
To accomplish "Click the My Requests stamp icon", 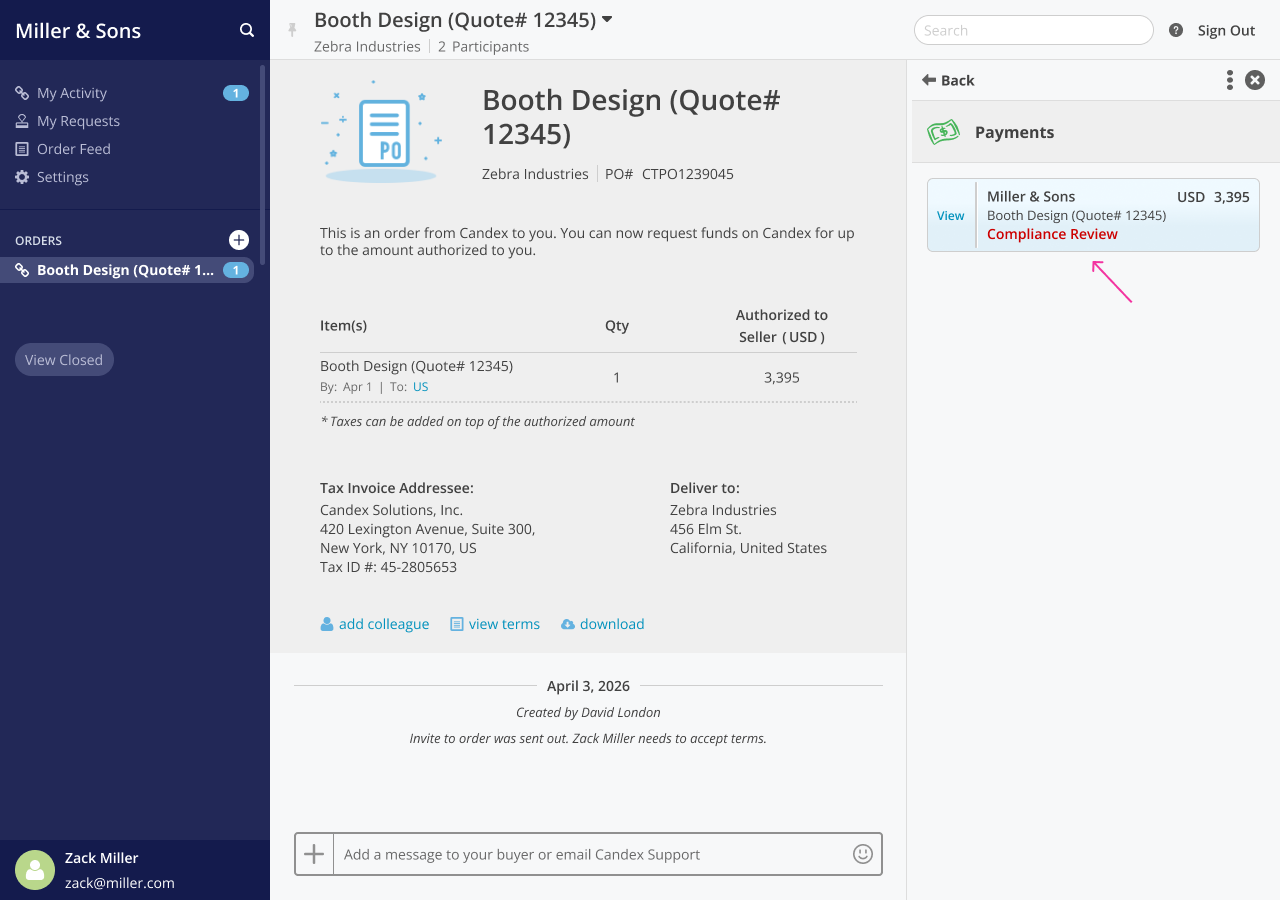I will click(x=22, y=121).
